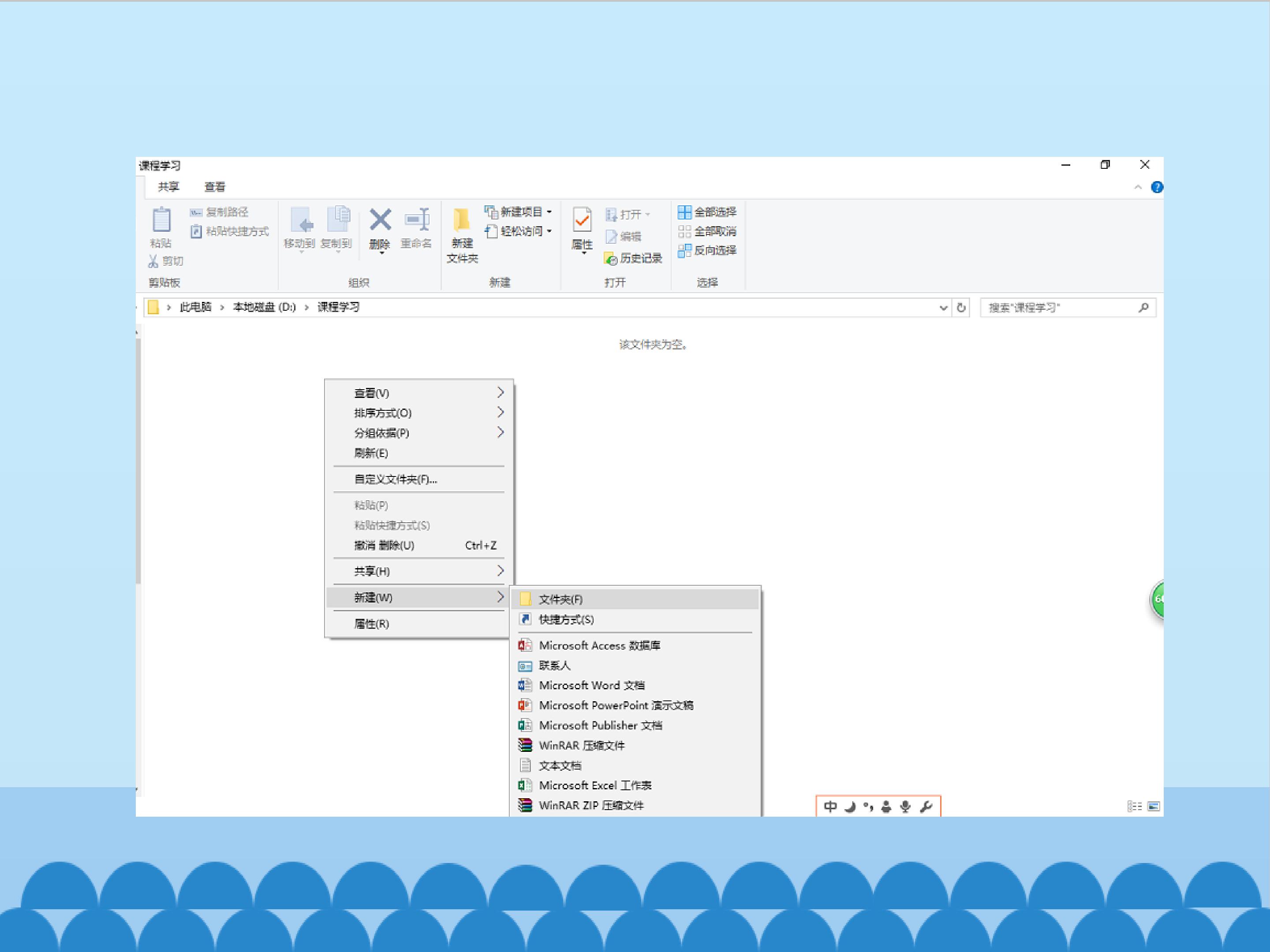
Task: Expand the 查看(V) submenu in context menu
Action: point(419,393)
